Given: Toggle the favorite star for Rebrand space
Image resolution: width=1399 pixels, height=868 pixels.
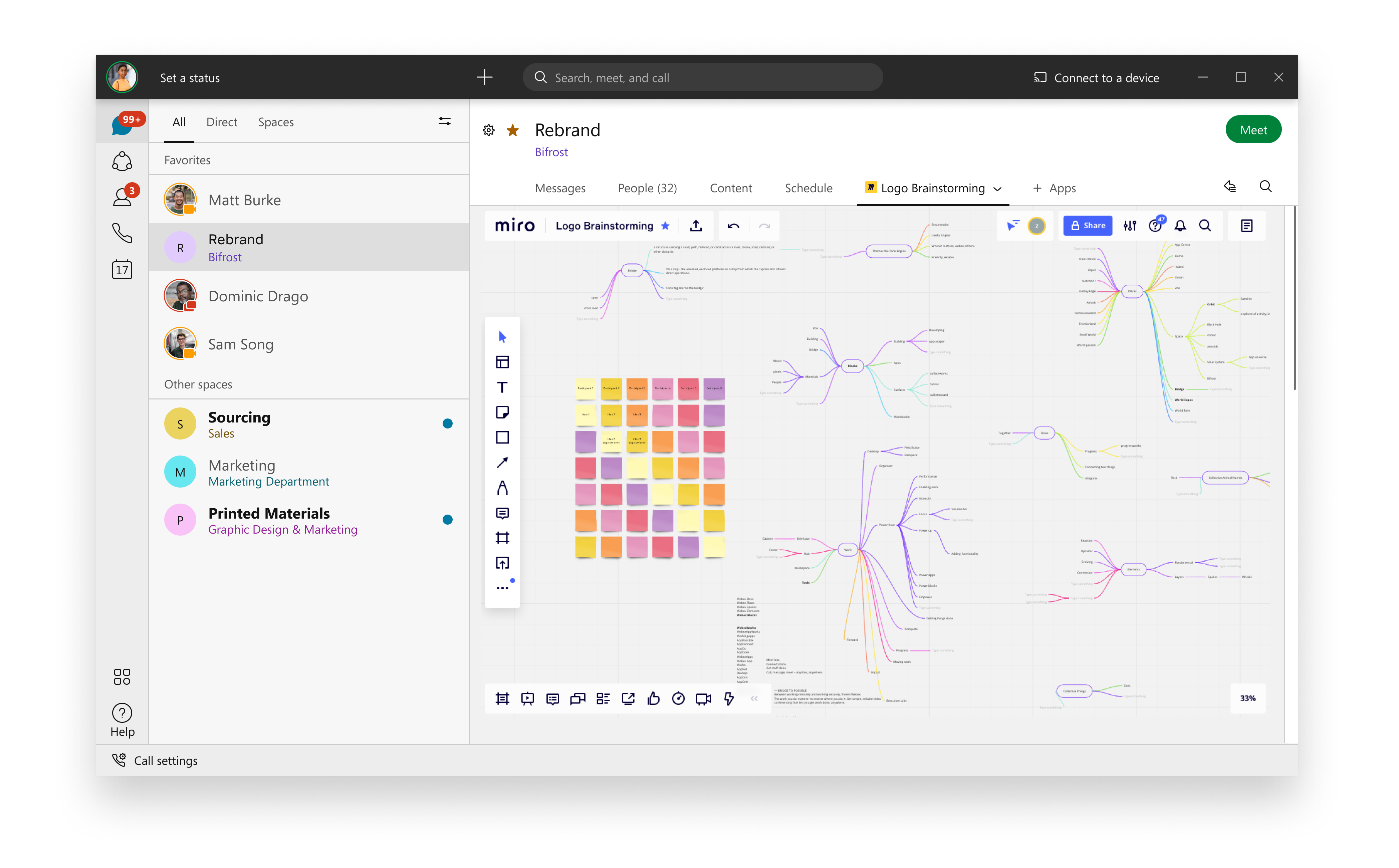Looking at the screenshot, I should tap(513, 131).
